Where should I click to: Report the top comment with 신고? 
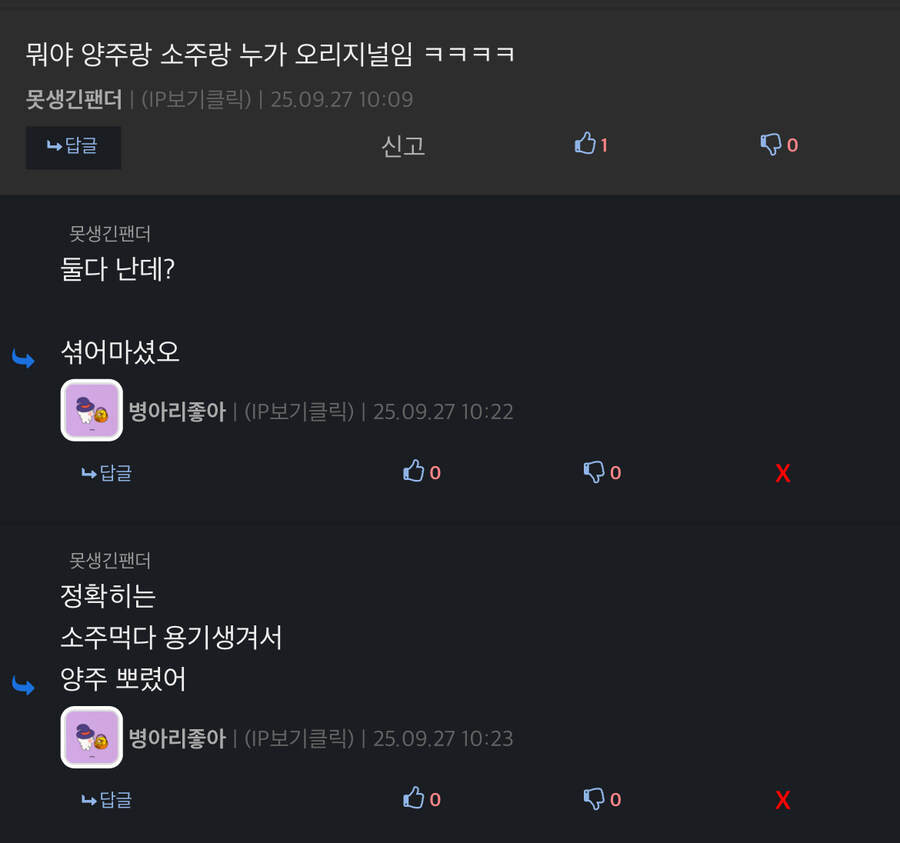tap(403, 146)
